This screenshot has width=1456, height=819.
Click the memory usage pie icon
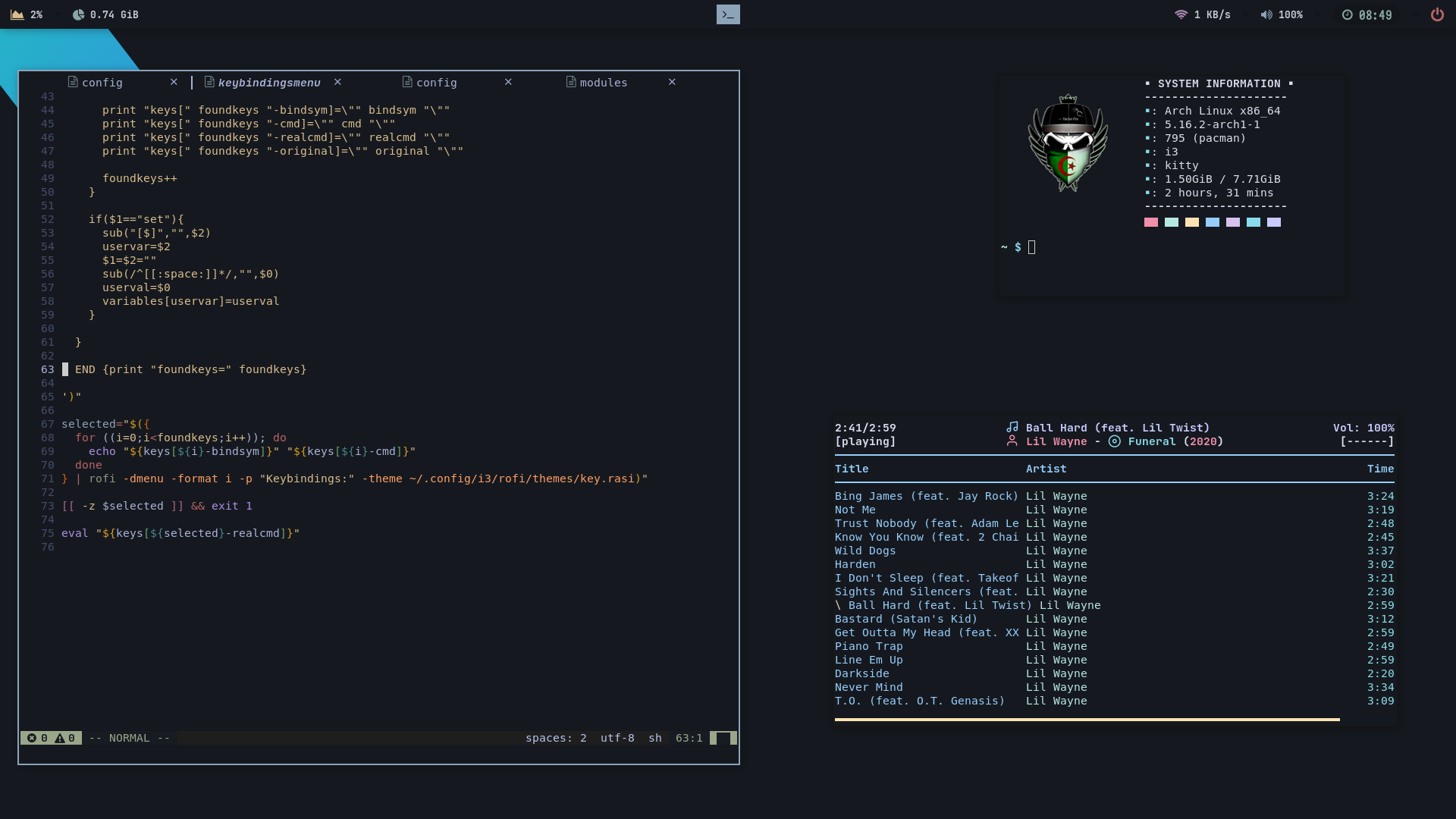pyautogui.click(x=78, y=14)
